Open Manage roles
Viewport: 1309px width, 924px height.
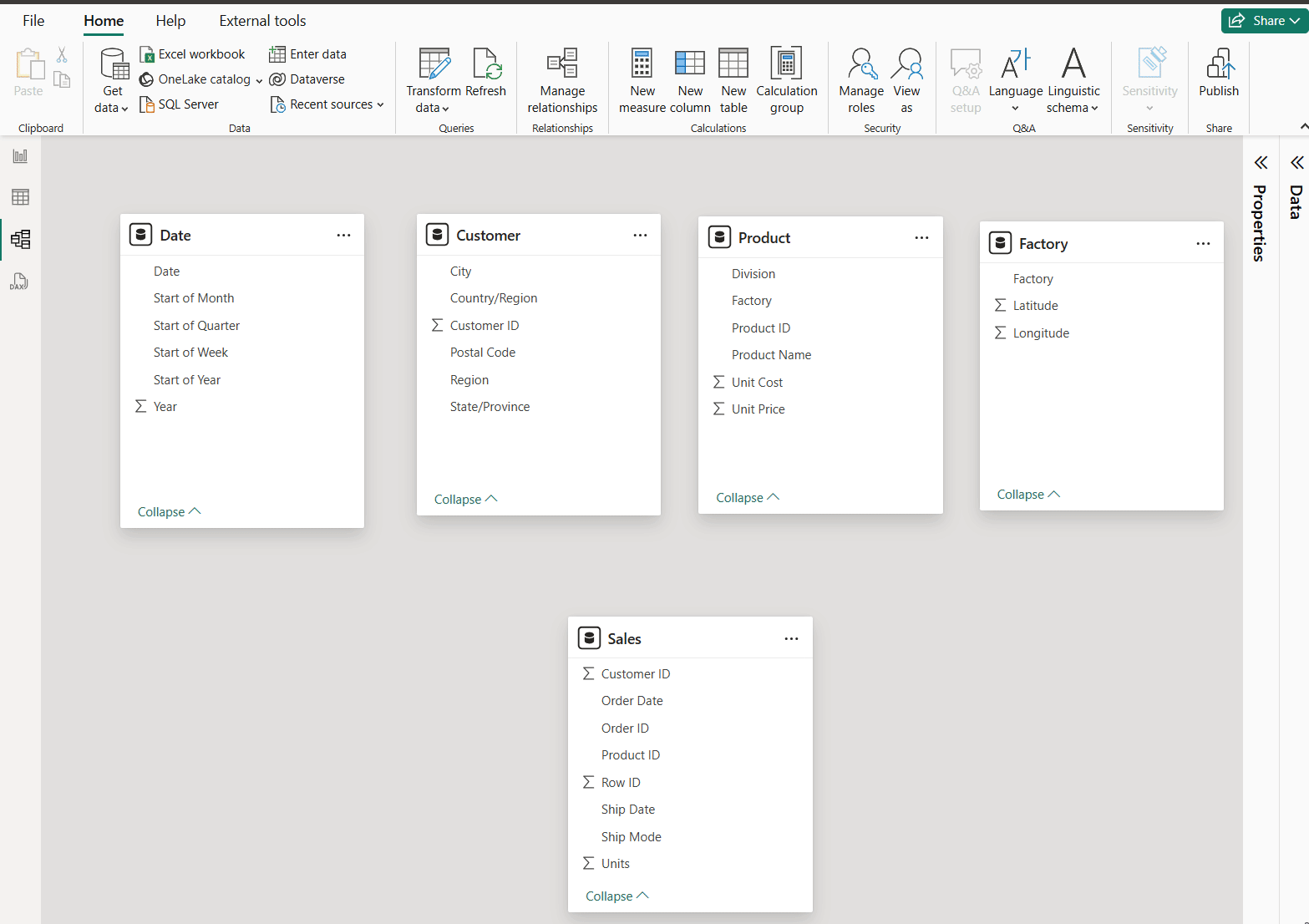(861, 80)
